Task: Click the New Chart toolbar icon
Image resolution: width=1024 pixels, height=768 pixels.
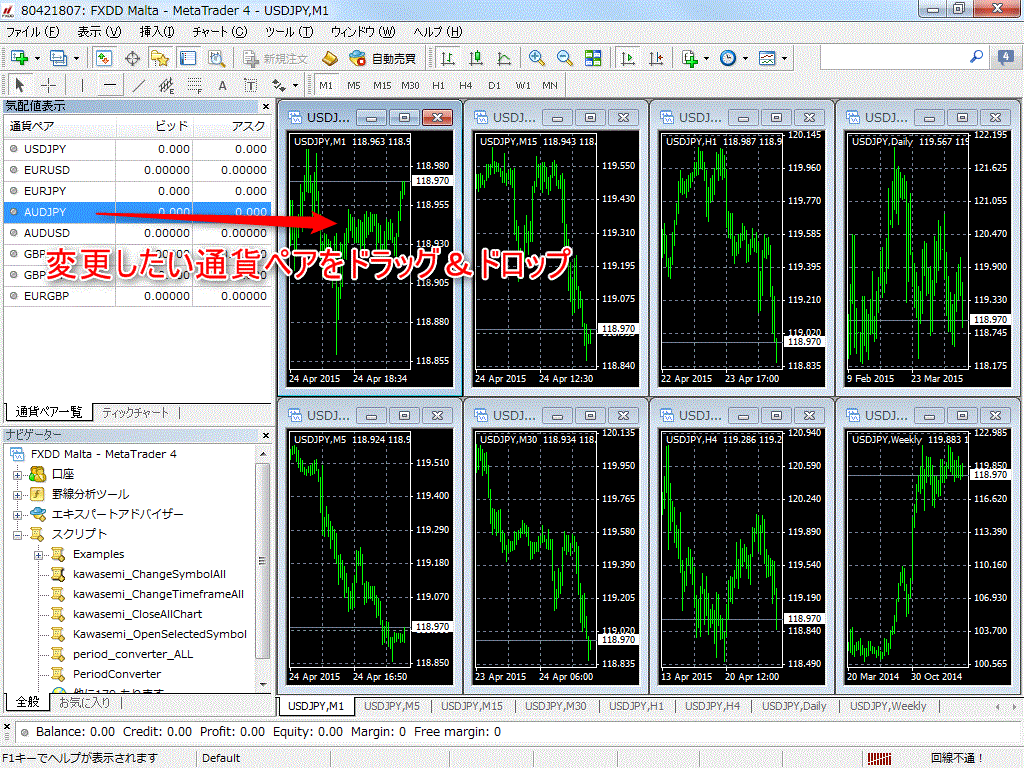Action: (x=19, y=58)
